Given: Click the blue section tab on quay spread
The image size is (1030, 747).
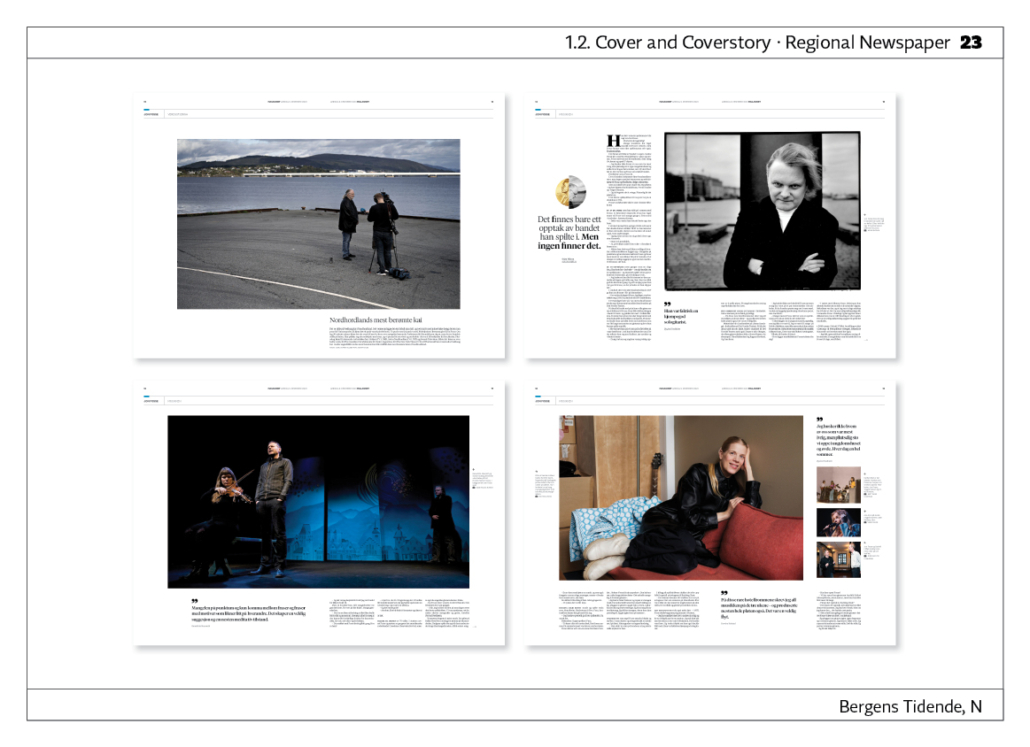Looking at the screenshot, I should tap(147, 110).
